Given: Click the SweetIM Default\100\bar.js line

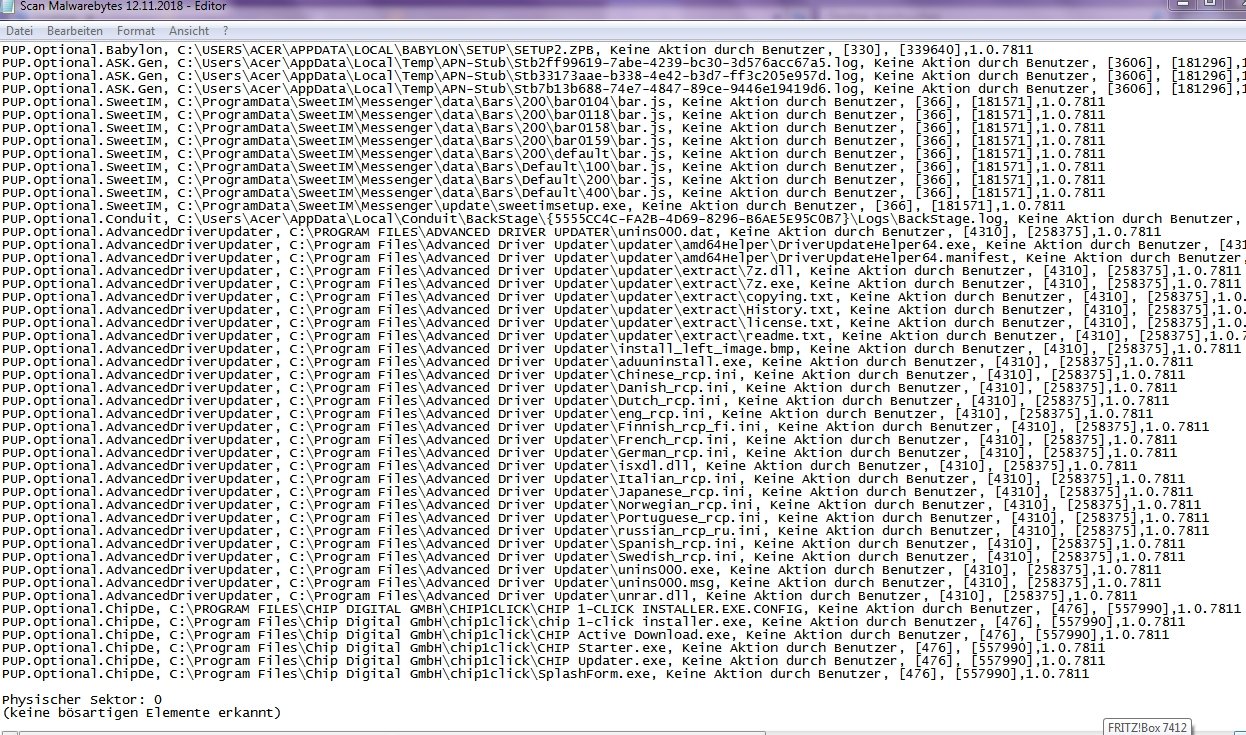Looking at the screenshot, I should point(553,166).
